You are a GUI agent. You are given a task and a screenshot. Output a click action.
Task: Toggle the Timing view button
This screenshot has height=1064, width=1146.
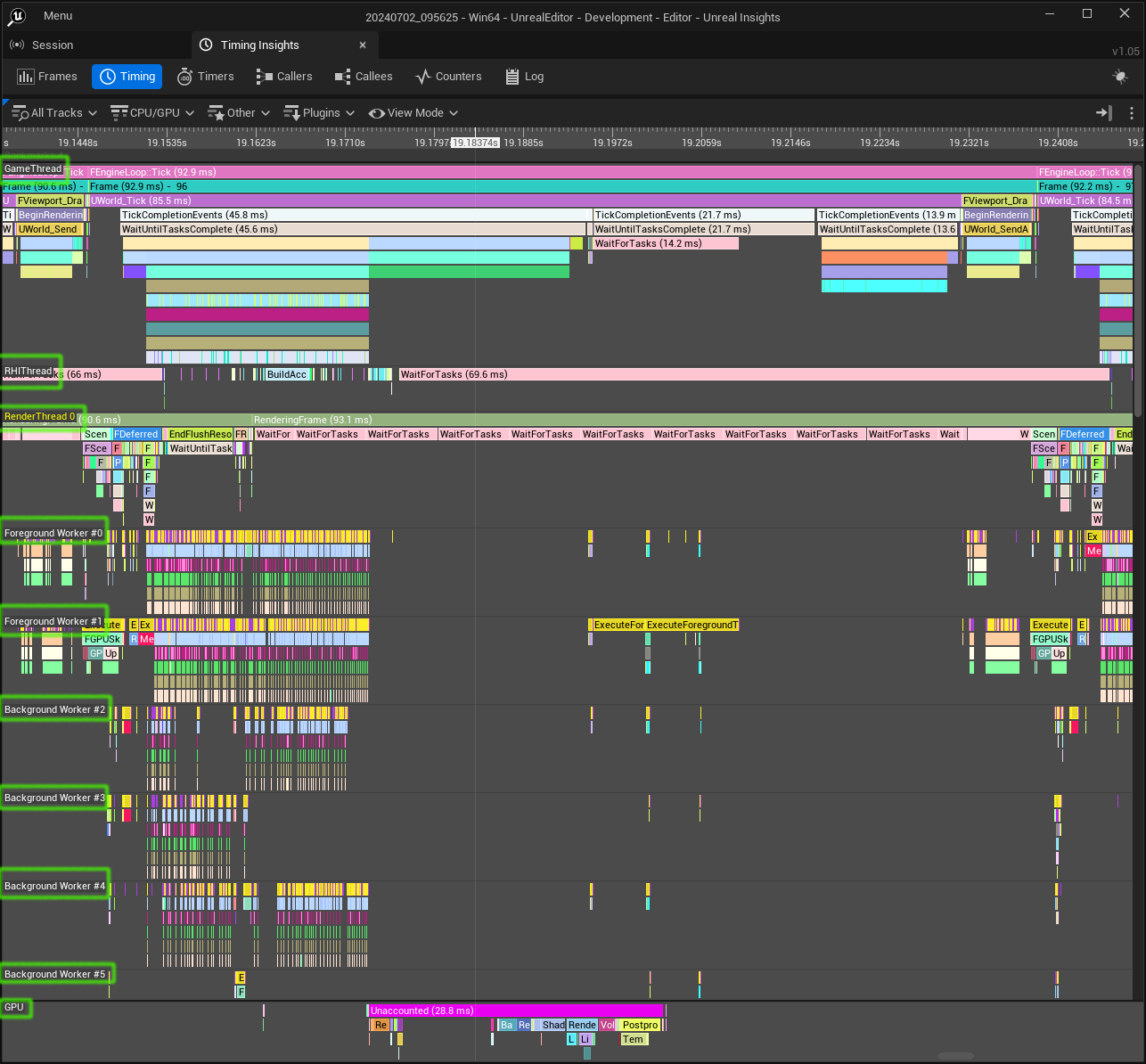[x=127, y=77]
